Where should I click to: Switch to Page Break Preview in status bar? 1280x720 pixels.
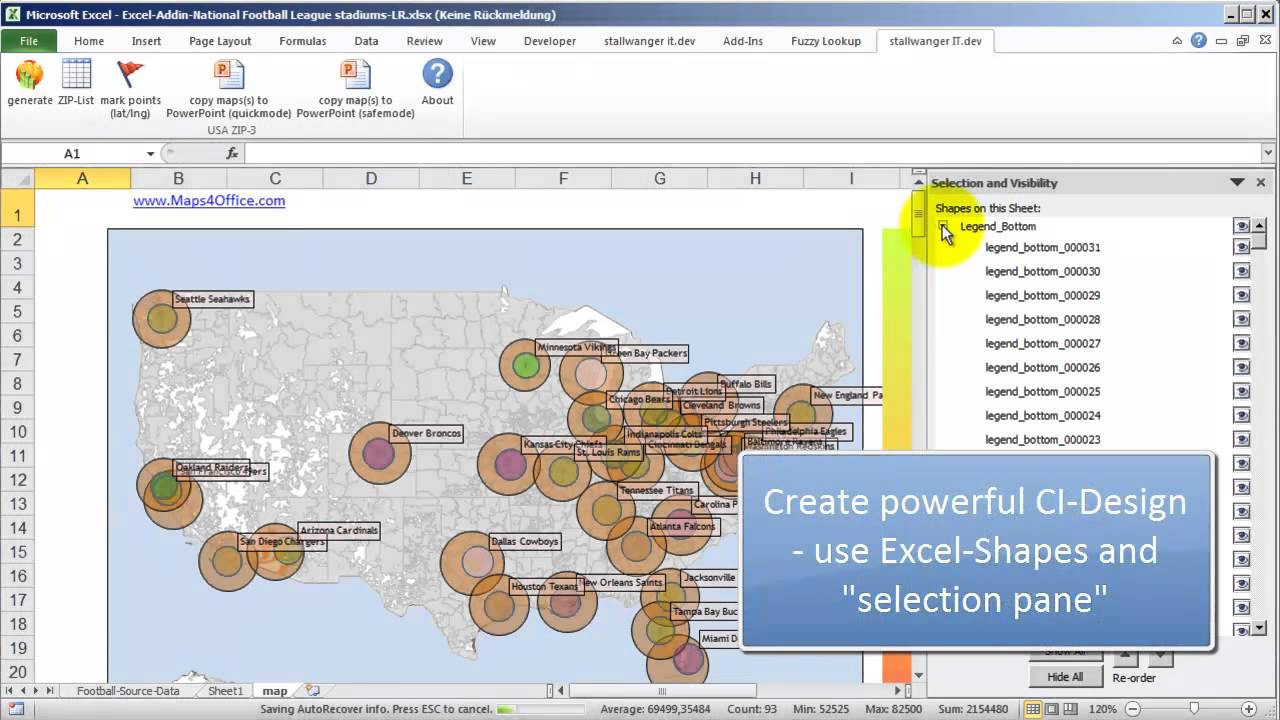1072,708
